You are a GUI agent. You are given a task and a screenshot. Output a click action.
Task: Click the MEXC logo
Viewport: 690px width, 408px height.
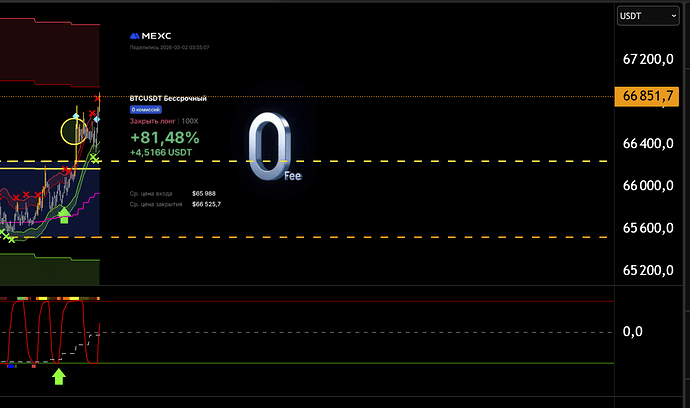(152, 35)
